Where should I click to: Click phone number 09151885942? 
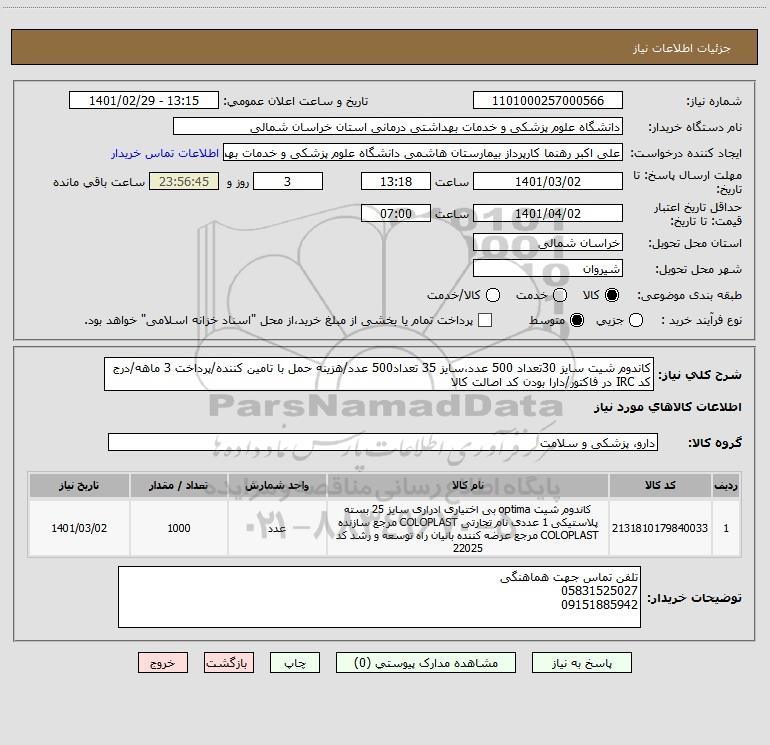click(599, 605)
